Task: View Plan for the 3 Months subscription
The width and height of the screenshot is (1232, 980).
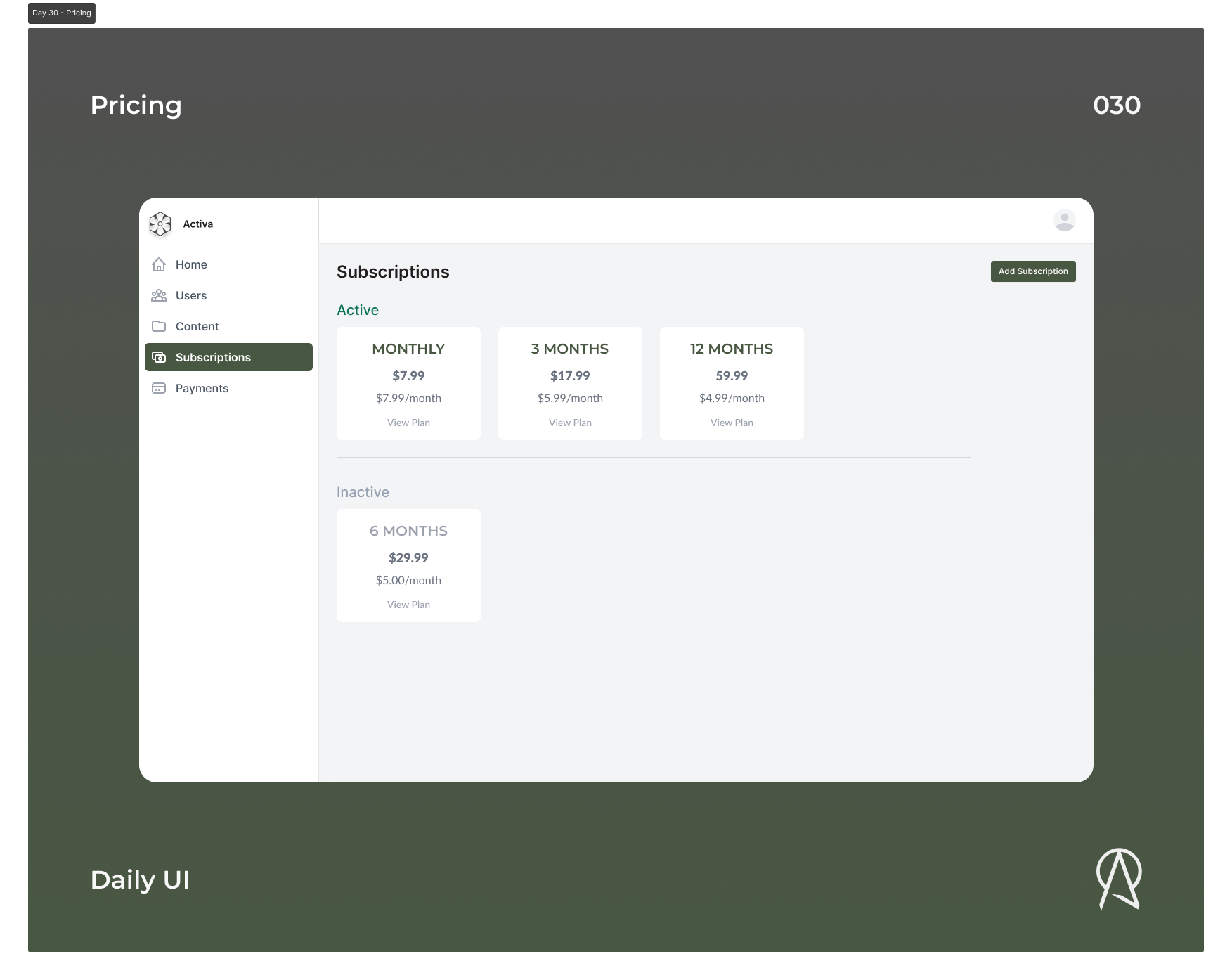Action: [x=570, y=423]
